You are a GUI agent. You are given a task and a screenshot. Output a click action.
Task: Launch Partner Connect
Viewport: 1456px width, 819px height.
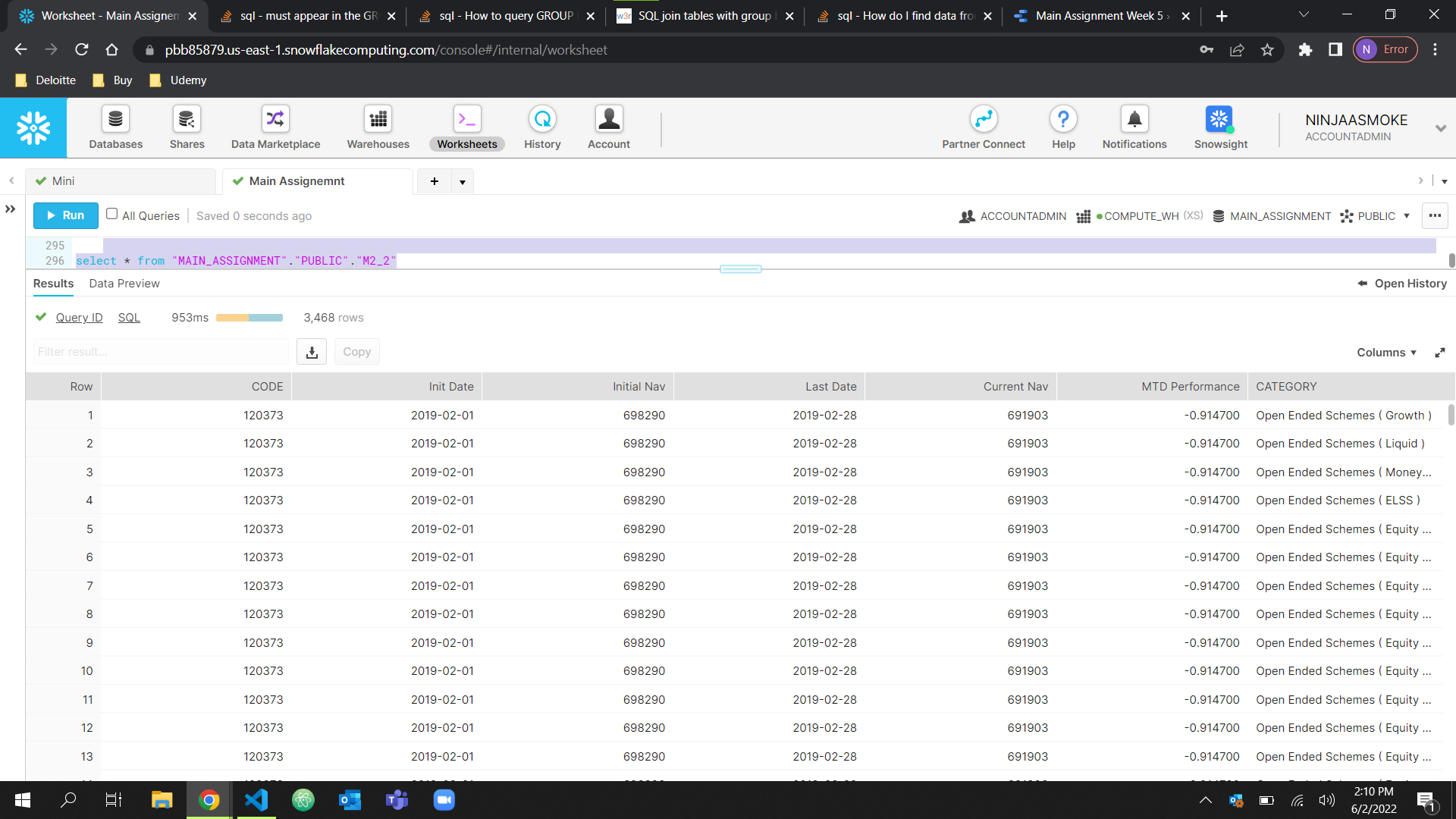[983, 127]
